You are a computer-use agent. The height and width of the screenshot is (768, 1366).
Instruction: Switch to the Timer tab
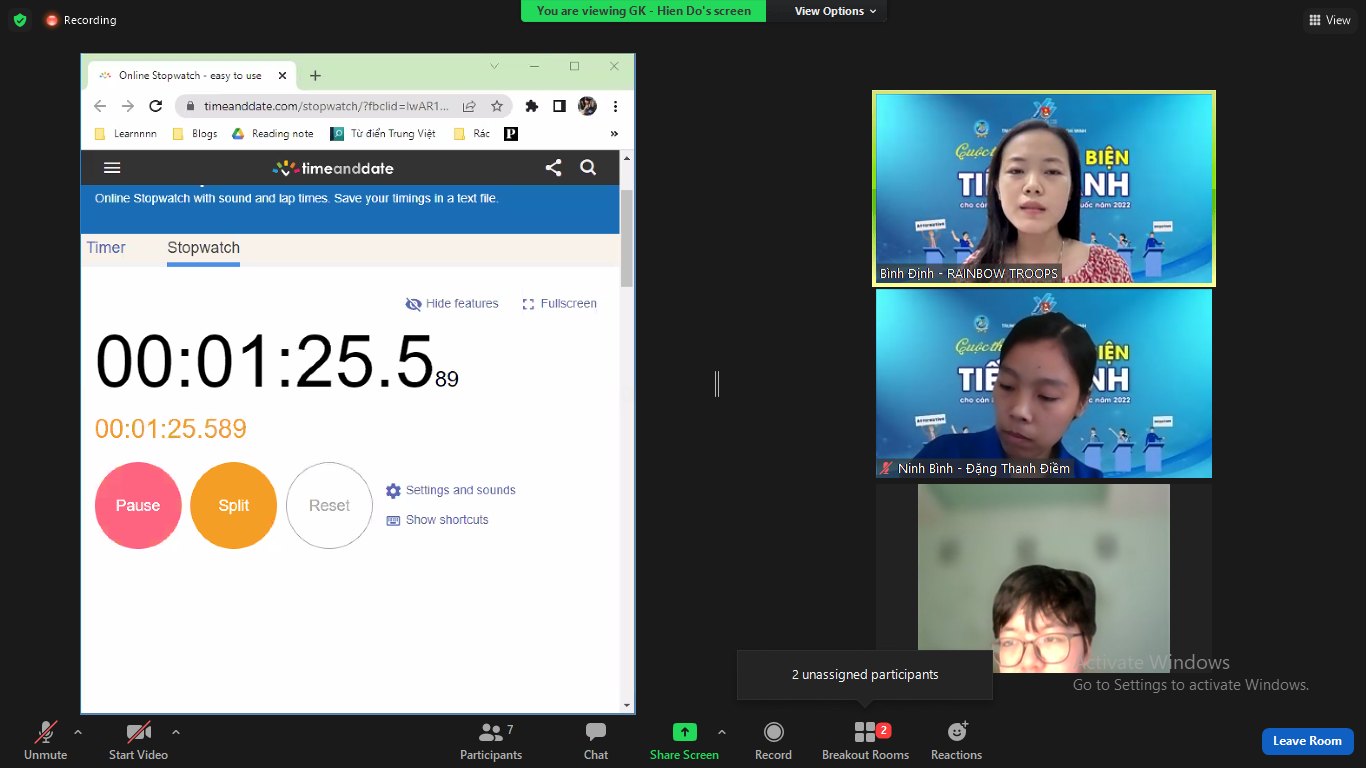click(106, 248)
